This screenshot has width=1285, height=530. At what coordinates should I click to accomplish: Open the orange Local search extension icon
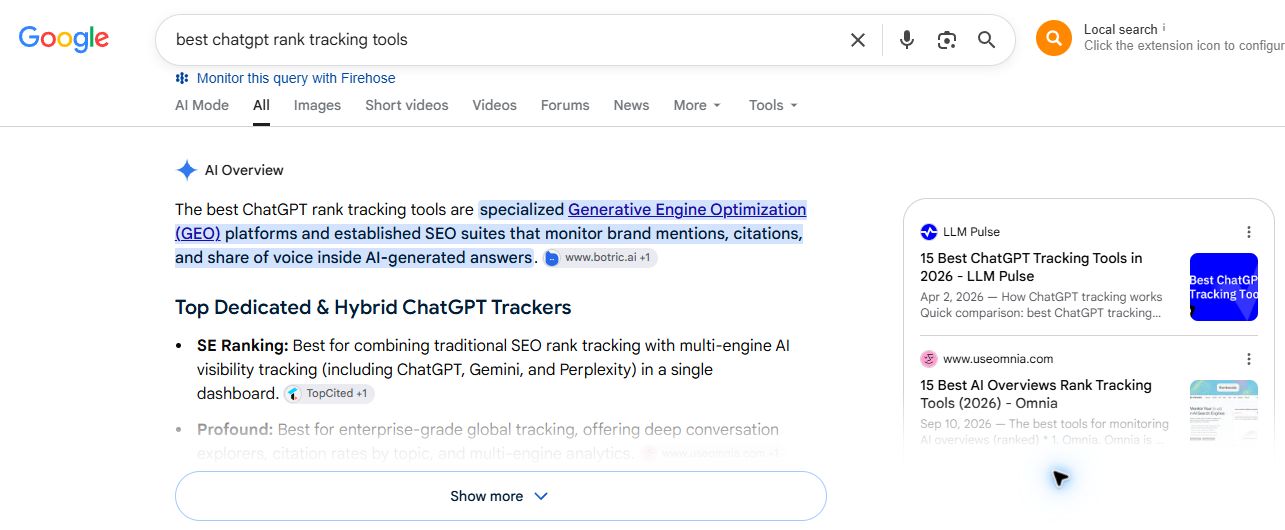pos(1054,38)
